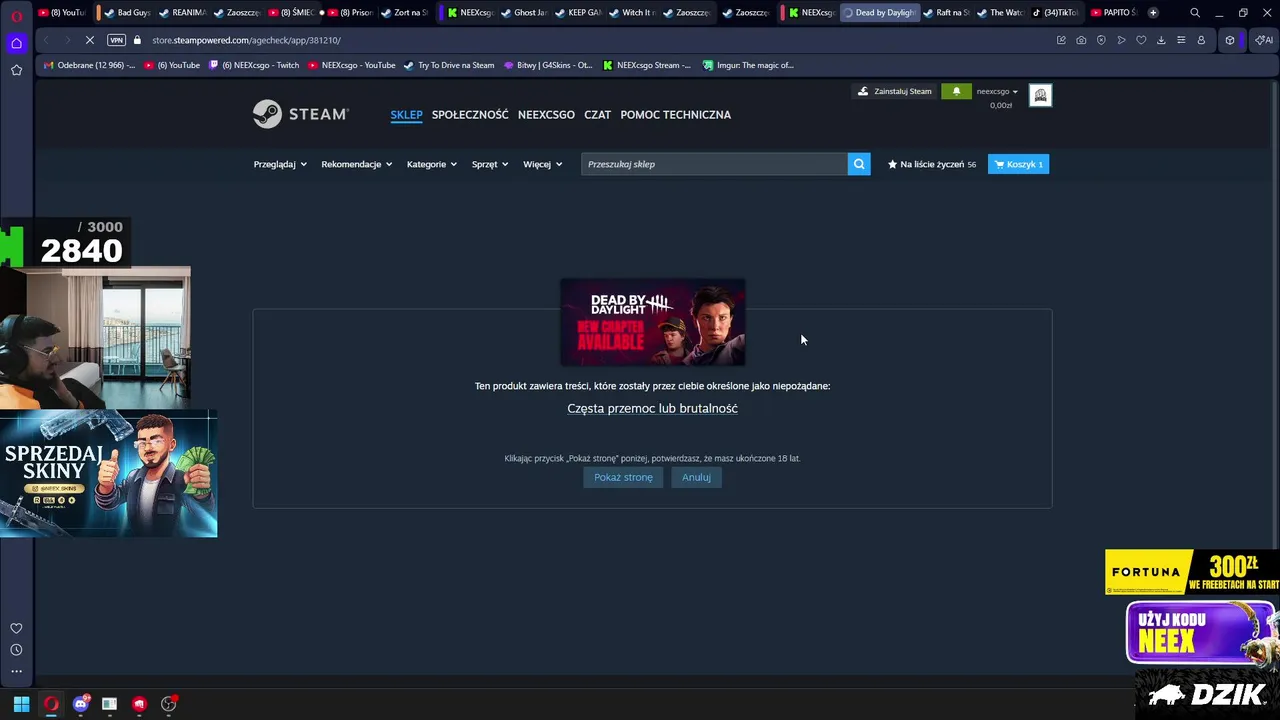Switch to the Raft na Steam tab
Screen dimensions: 1280x720
point(946,13)
